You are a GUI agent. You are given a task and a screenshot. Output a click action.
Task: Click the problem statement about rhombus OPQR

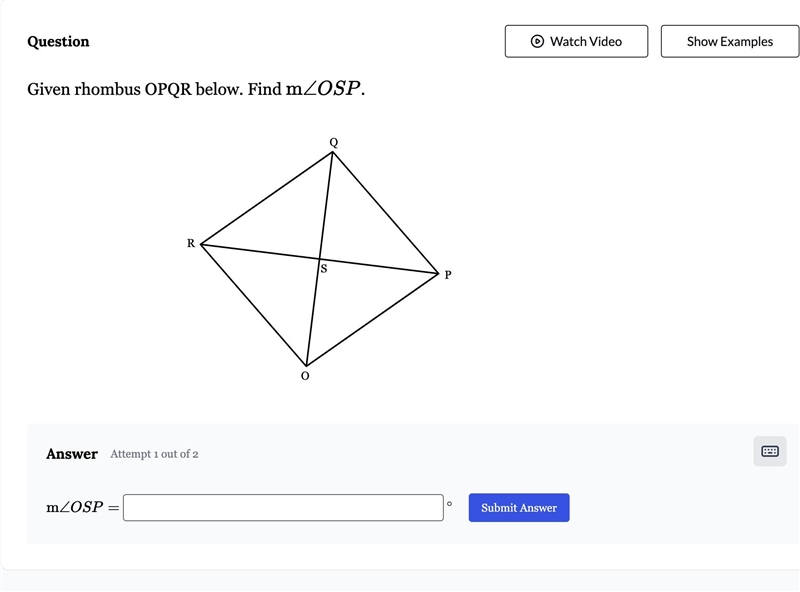(x=196, y=89)
